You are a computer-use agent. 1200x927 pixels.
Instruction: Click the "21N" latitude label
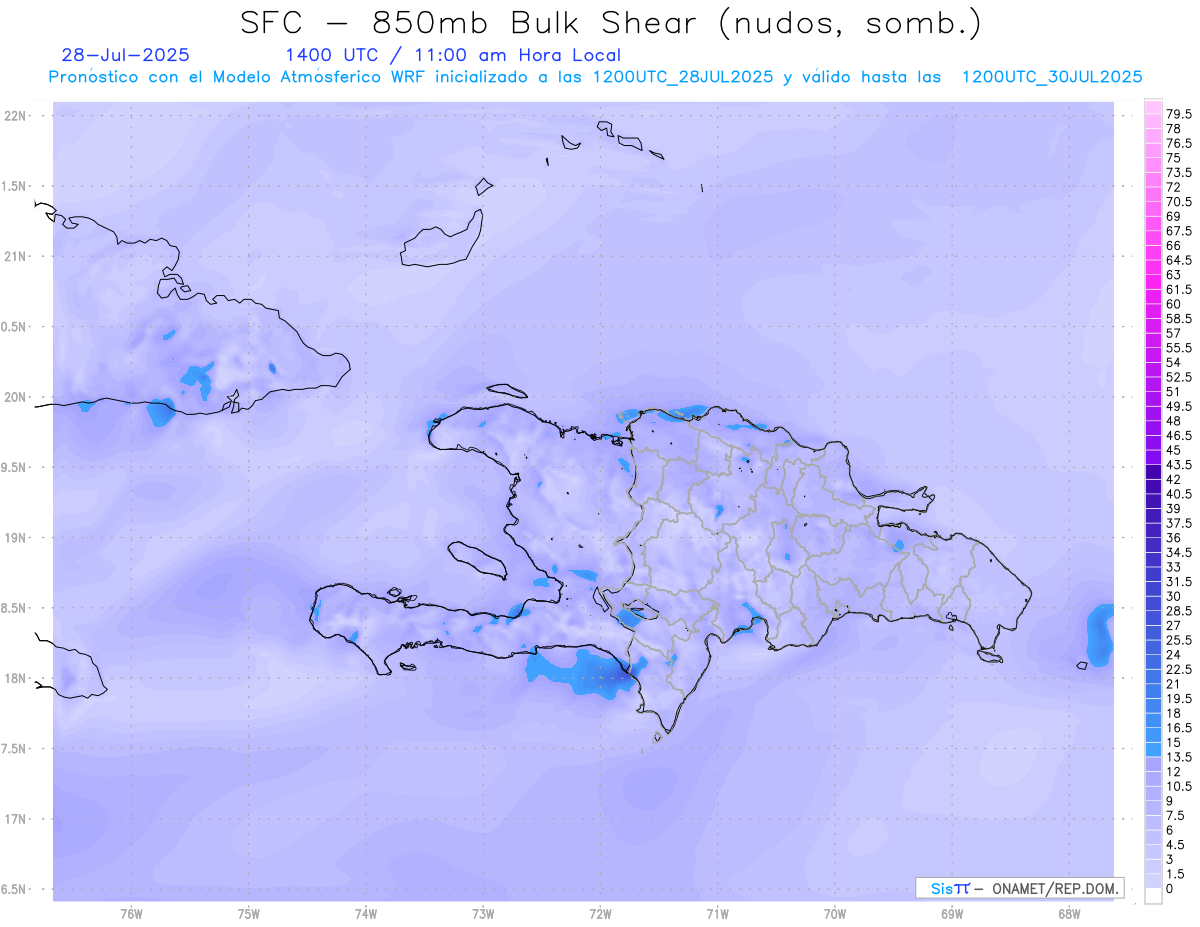coord(15,256)
